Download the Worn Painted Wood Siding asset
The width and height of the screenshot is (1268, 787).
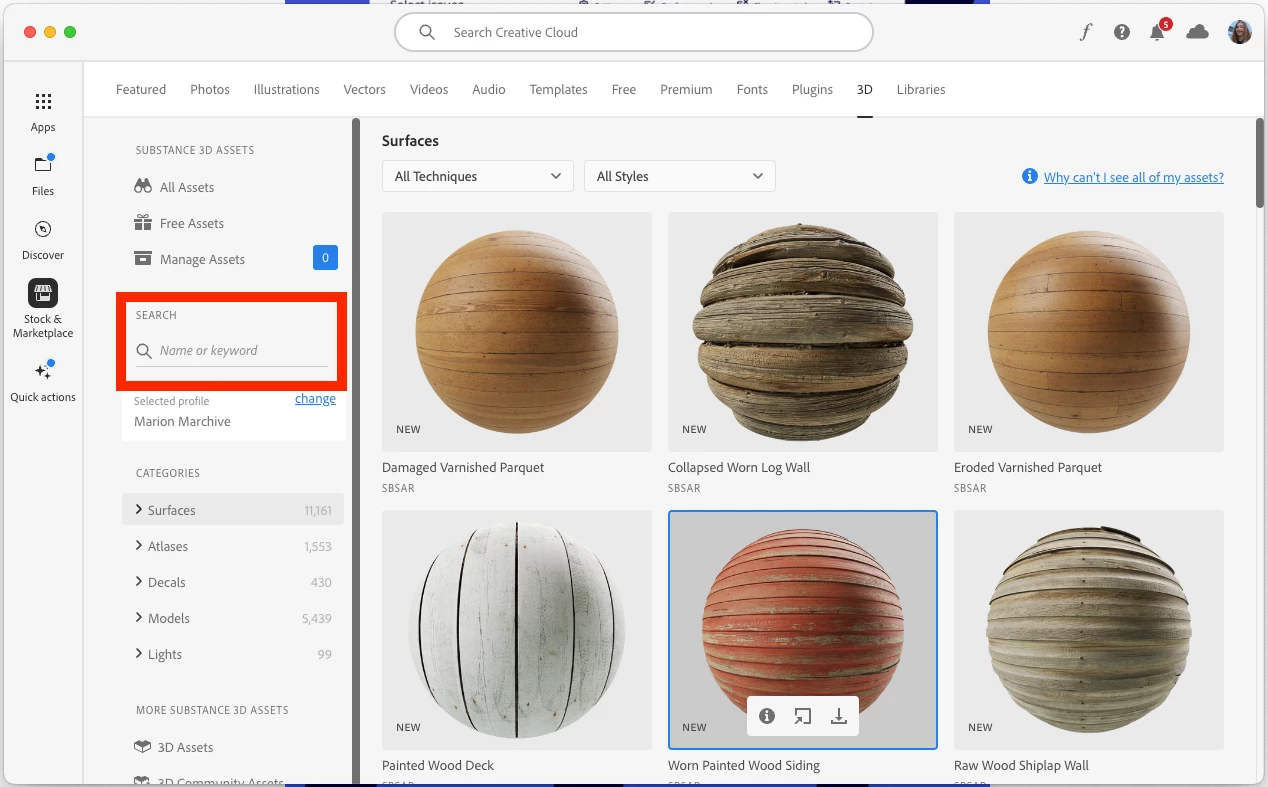click(x=839, y=716)
